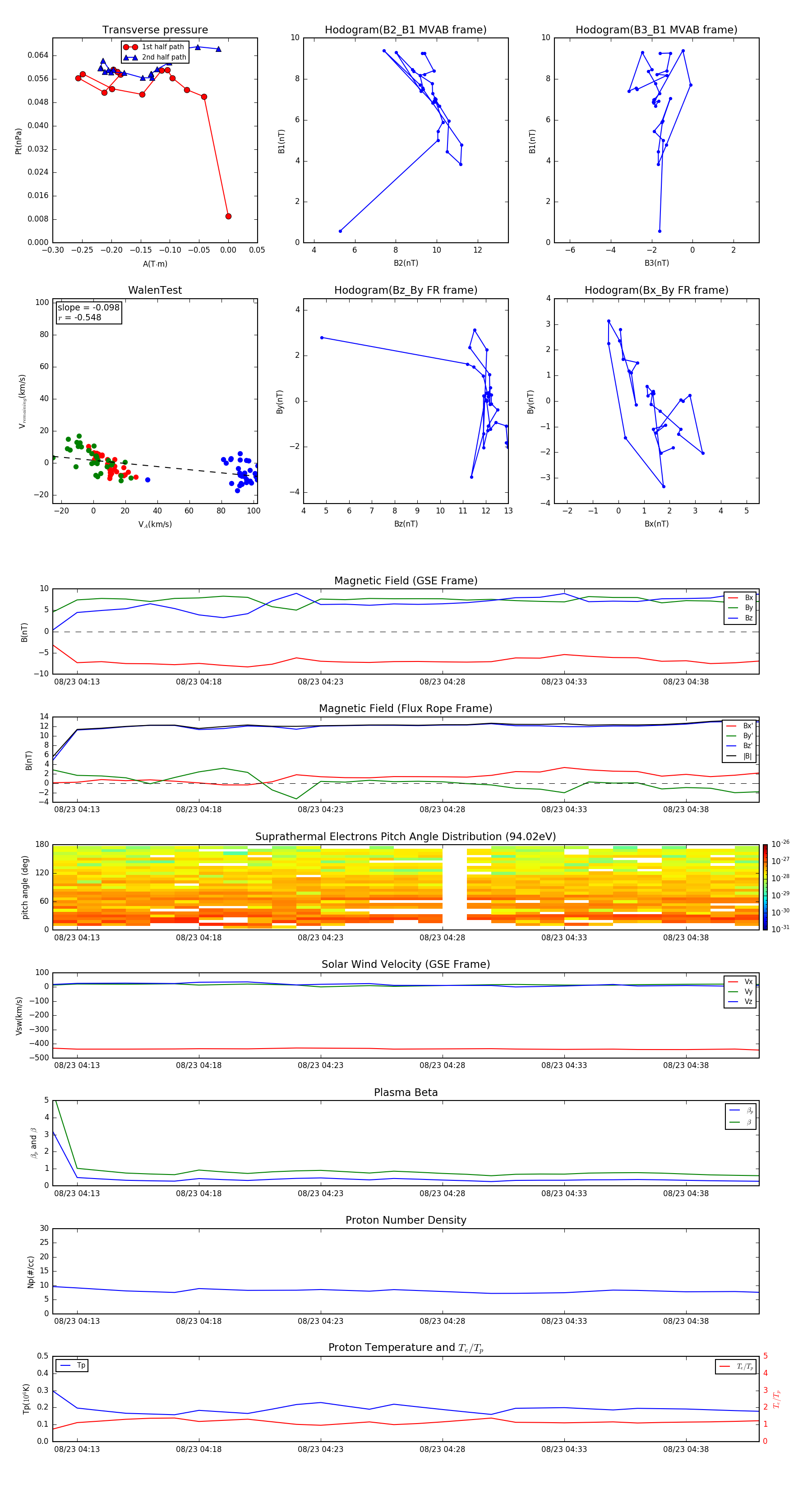The height and width of the screenshot is (1489, 812).
Task: Click the lowest red point in Transverse pressure plot
Action: [x=228, y=216]
